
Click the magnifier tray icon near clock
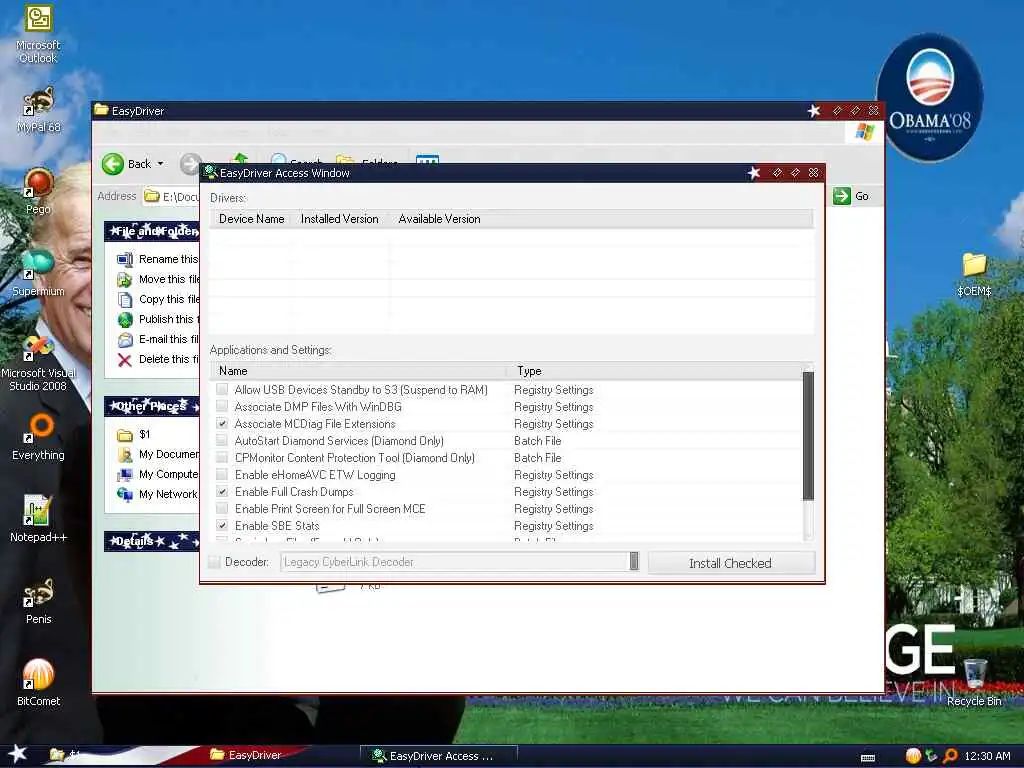pyautogui.click(x=950, y=756)
